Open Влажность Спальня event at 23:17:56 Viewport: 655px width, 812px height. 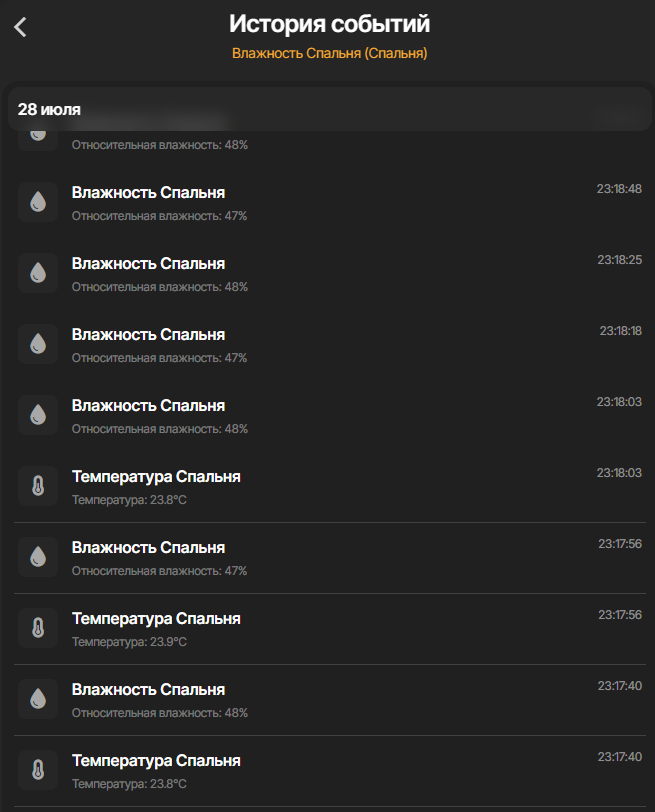coord(148,548)
